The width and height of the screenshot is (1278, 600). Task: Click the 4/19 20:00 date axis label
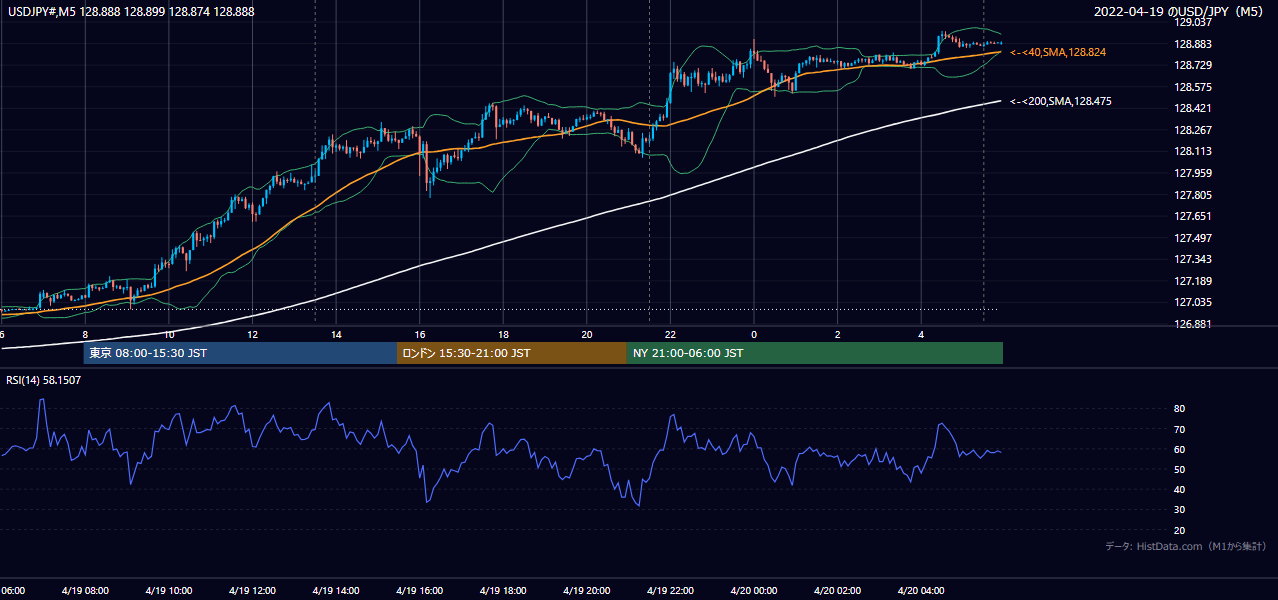coord(587,591)
